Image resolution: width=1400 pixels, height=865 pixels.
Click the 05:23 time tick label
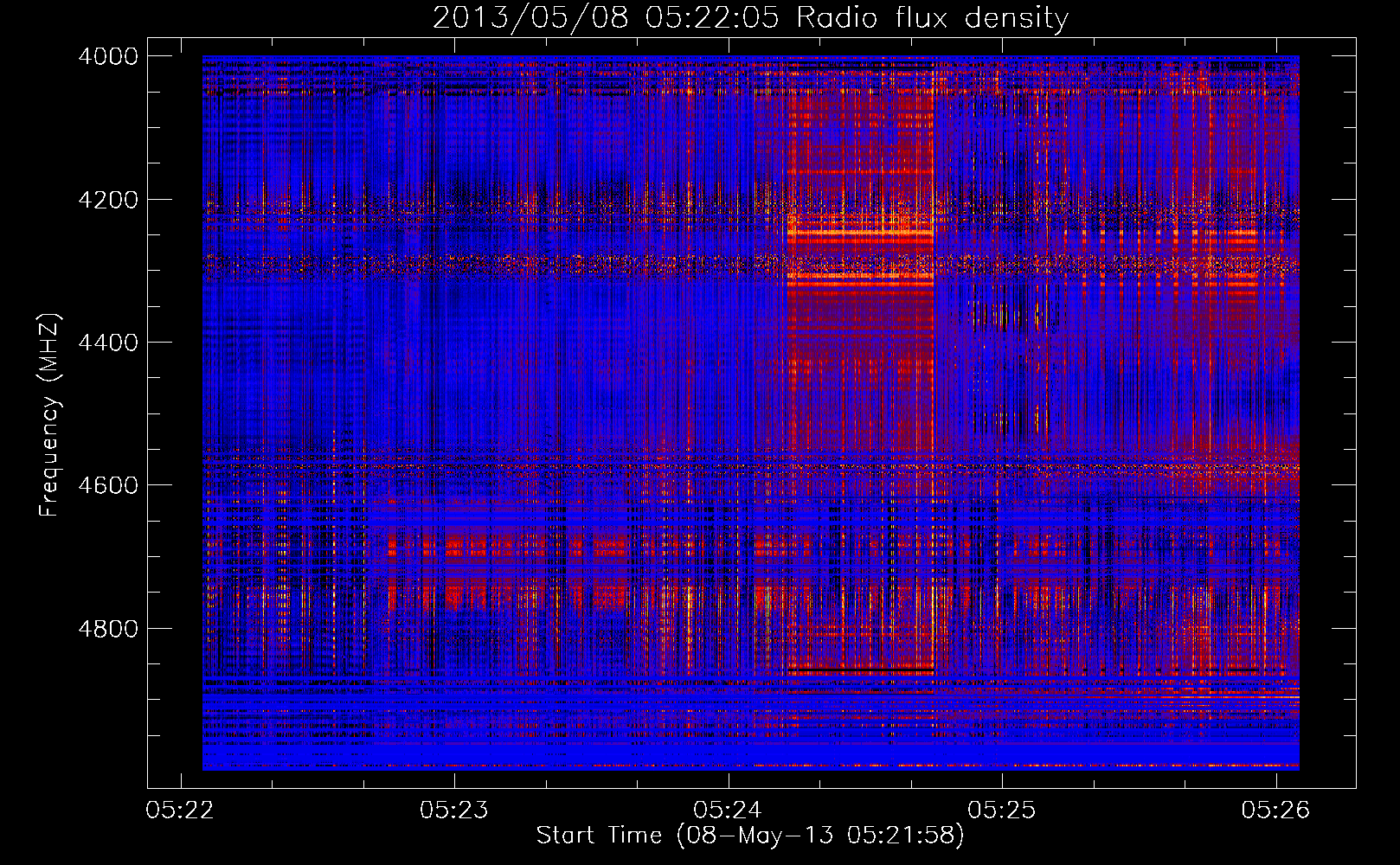point(454,811)
